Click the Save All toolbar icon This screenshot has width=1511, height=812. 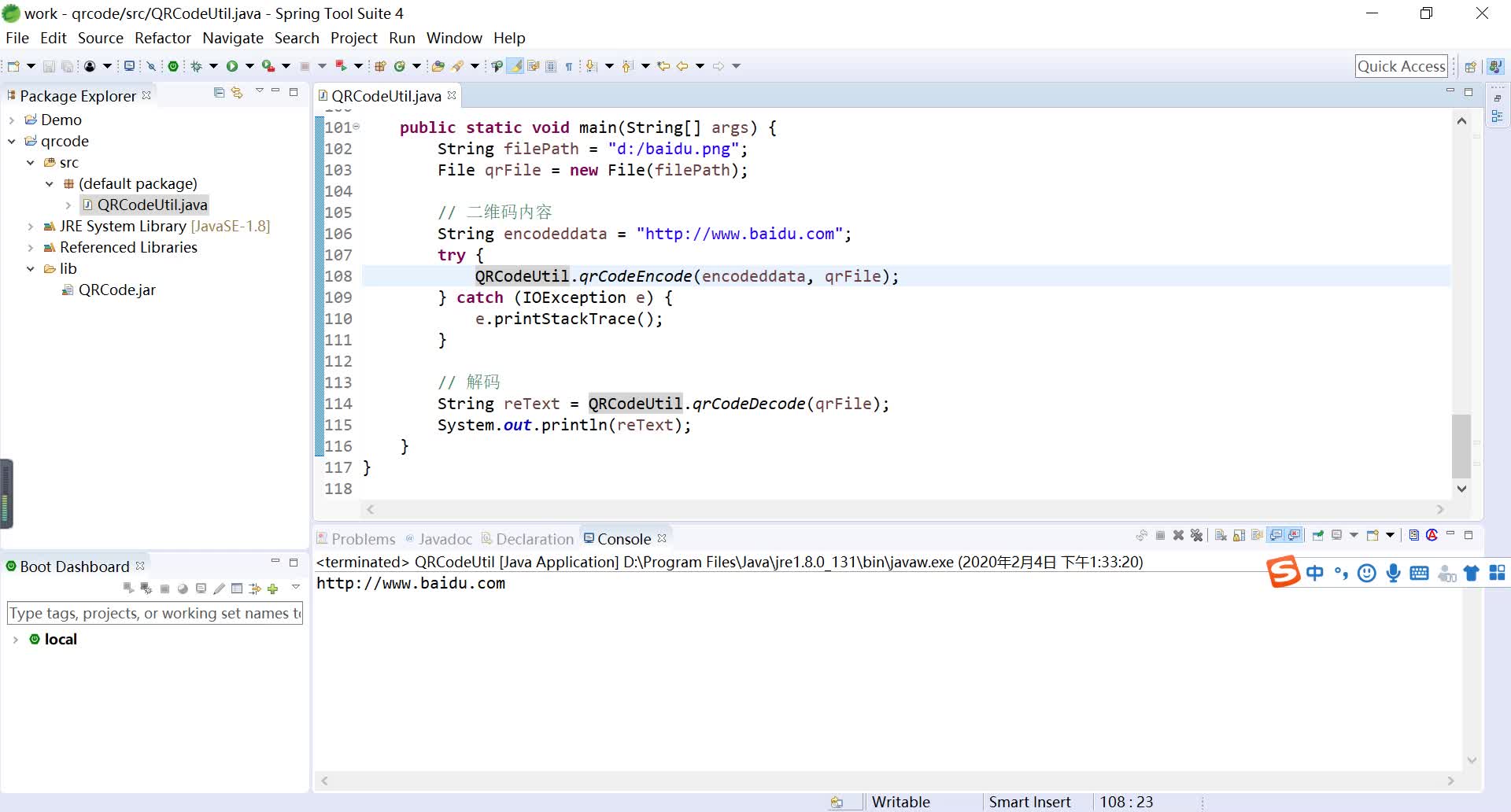click(x=68, y=66)
